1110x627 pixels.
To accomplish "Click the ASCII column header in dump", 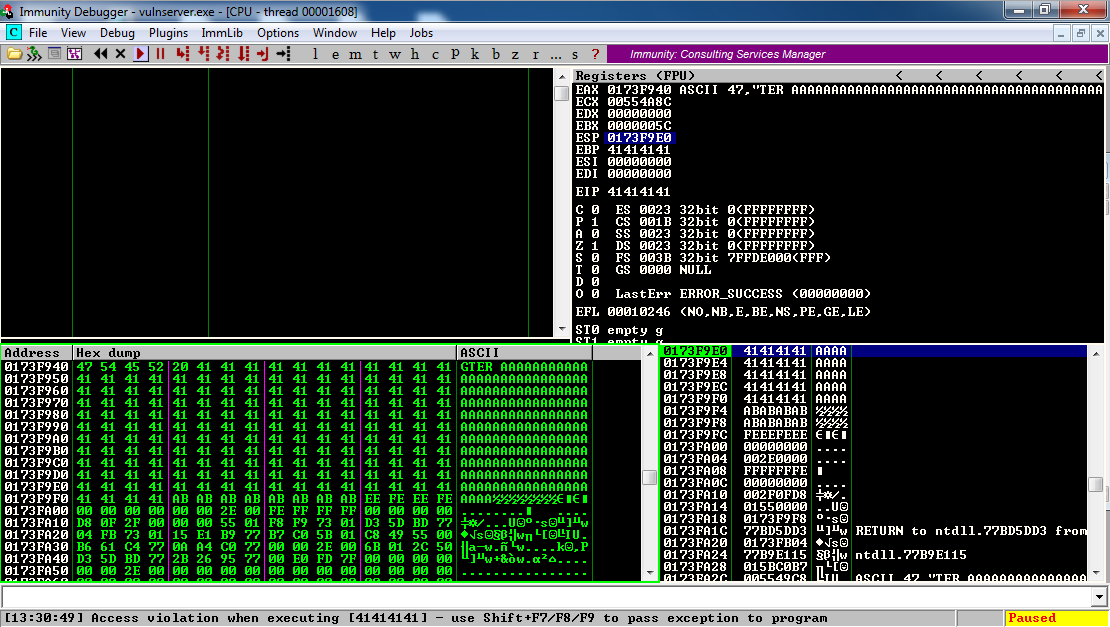I will (525, 352).
